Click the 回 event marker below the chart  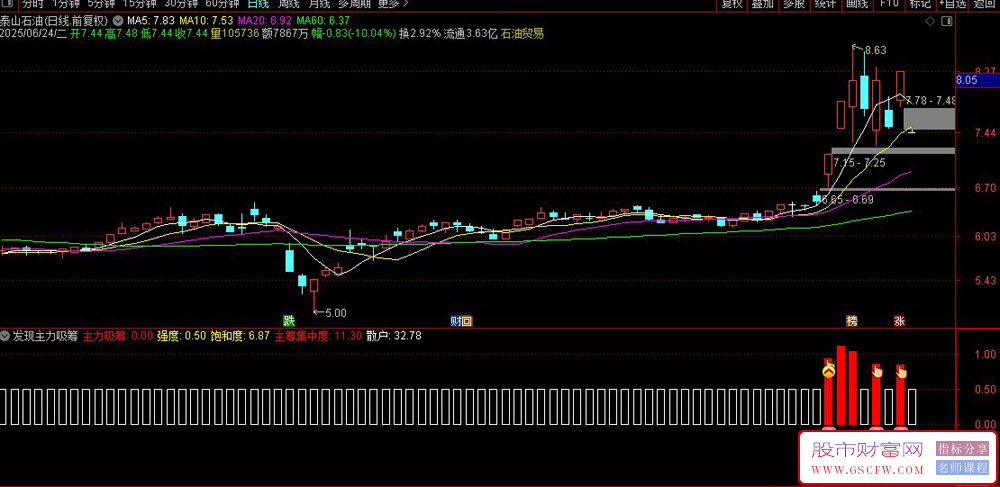coord(467,321)
